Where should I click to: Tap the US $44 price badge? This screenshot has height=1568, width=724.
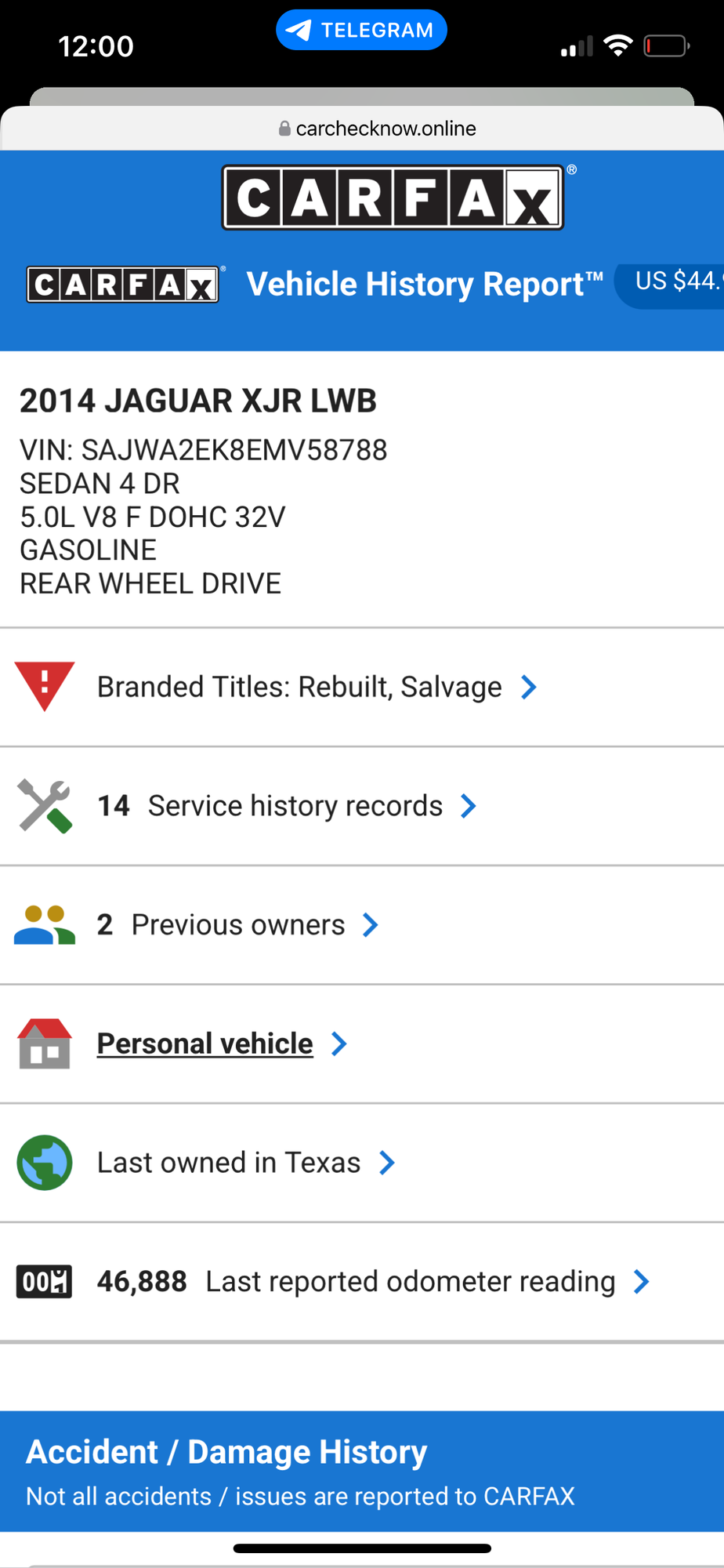click(675, 281)
